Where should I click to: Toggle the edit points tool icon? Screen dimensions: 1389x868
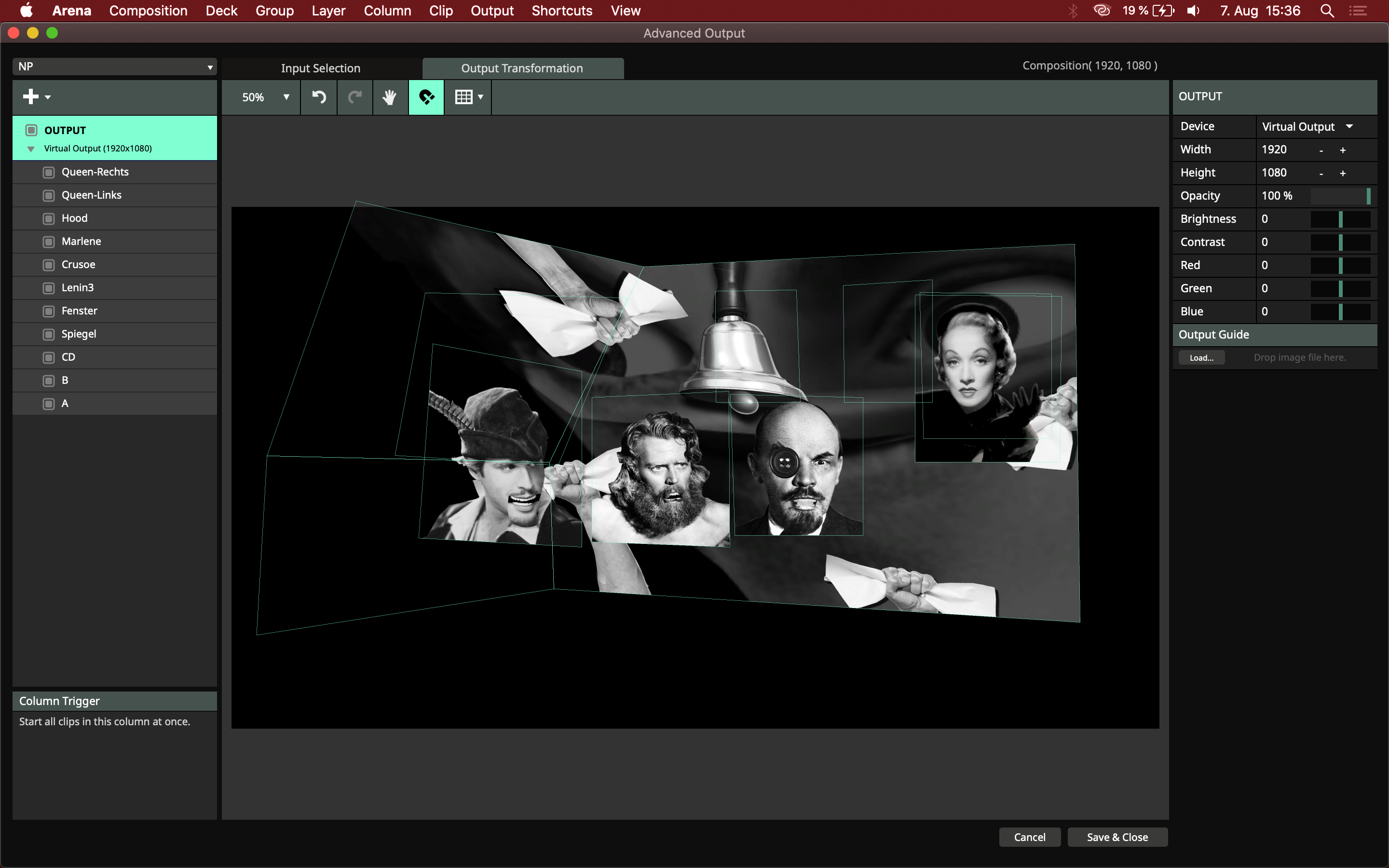[426, 97]
